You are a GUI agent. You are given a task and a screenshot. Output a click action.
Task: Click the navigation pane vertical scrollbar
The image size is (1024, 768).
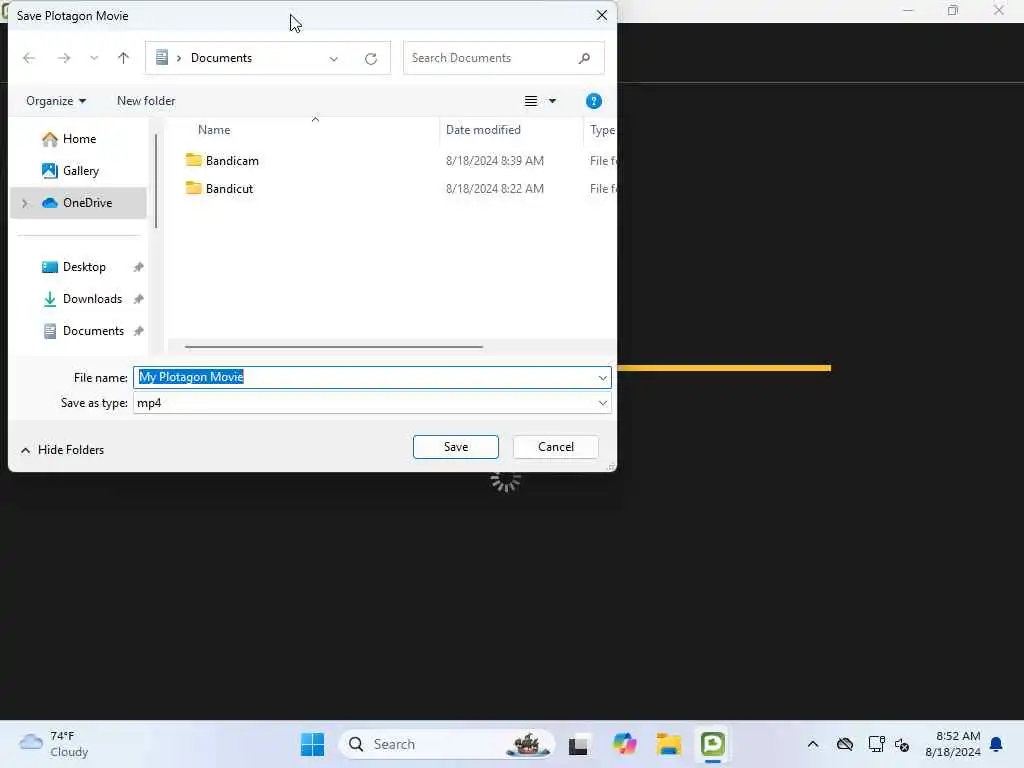coord(155,182)
